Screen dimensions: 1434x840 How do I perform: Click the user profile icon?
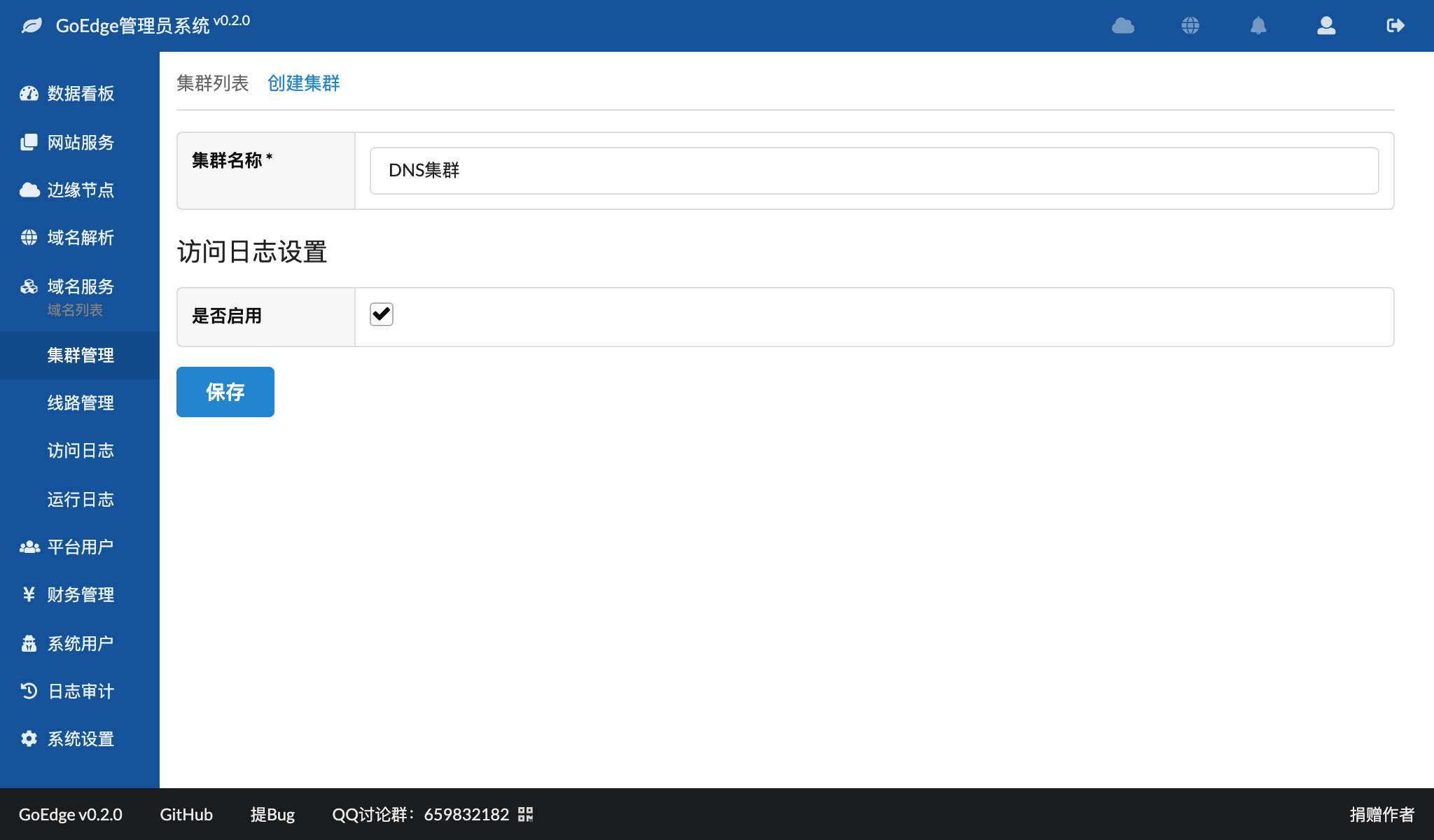coord(1325,25)
